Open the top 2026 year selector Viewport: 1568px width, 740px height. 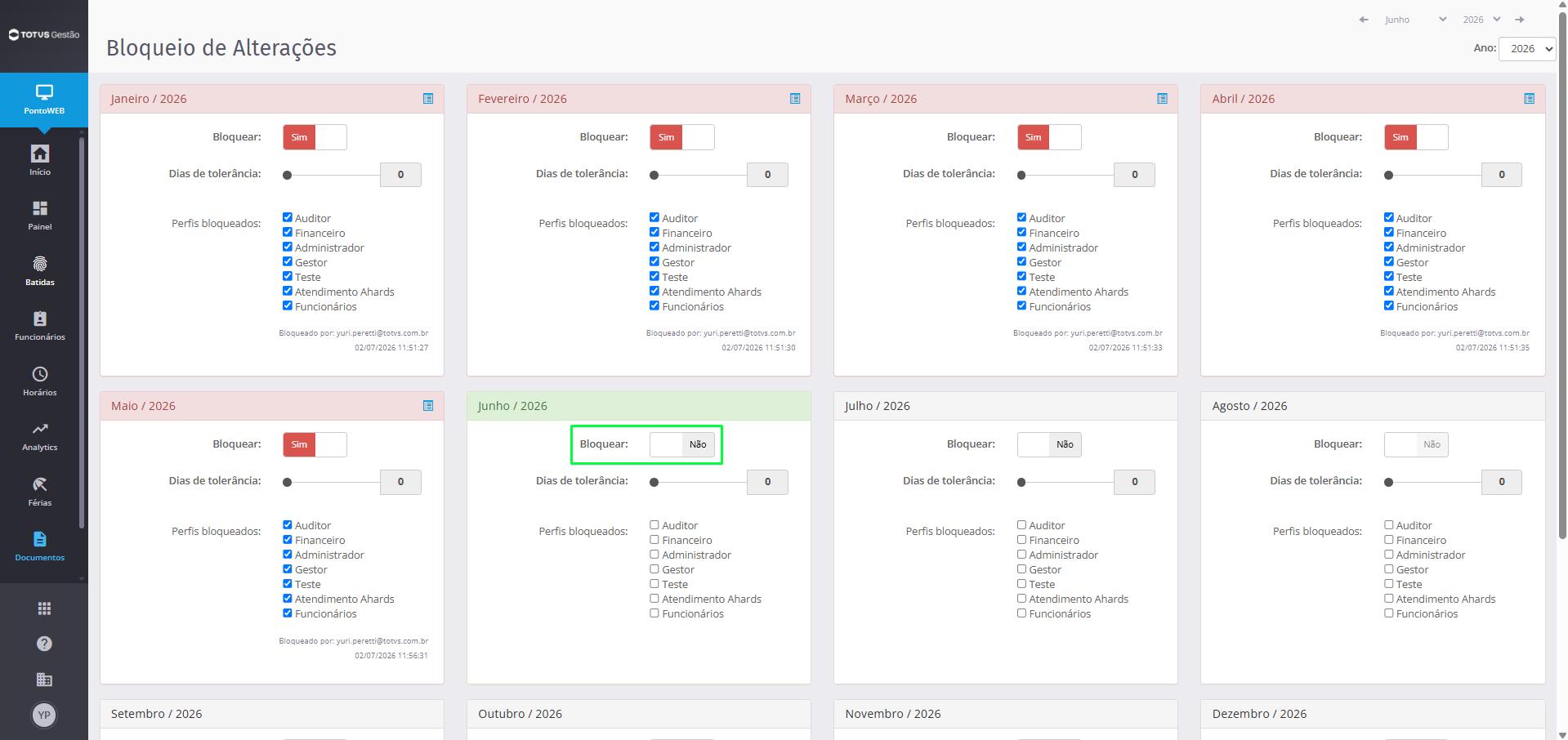pos(1481,20)
